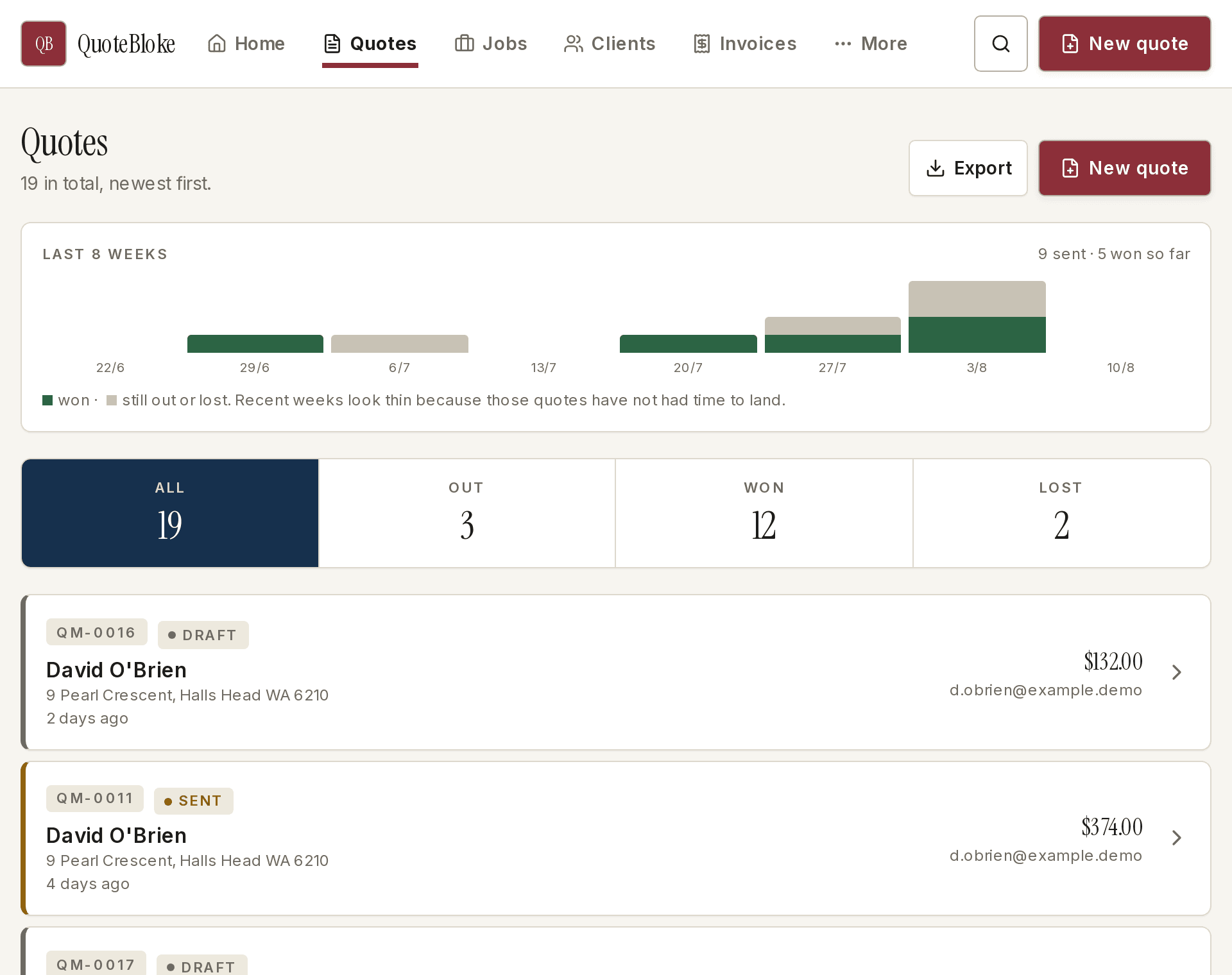Filter quotes by ALL 19
This screenshot has height=975, width=1232.
(170, 513)
